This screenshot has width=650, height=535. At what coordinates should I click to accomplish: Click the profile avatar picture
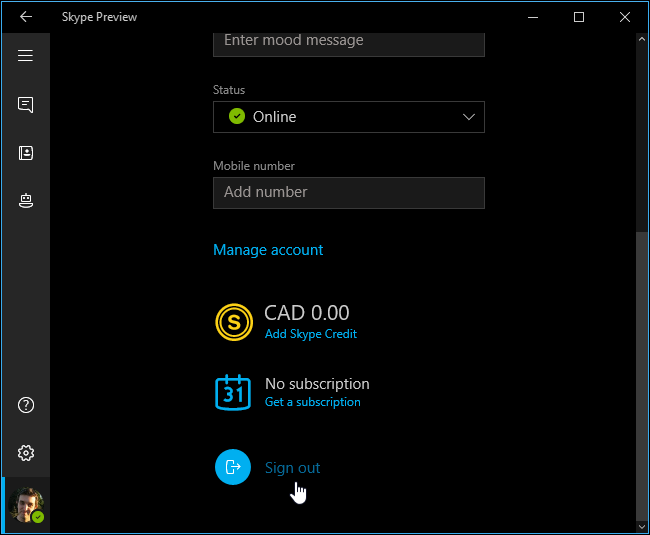27,505
